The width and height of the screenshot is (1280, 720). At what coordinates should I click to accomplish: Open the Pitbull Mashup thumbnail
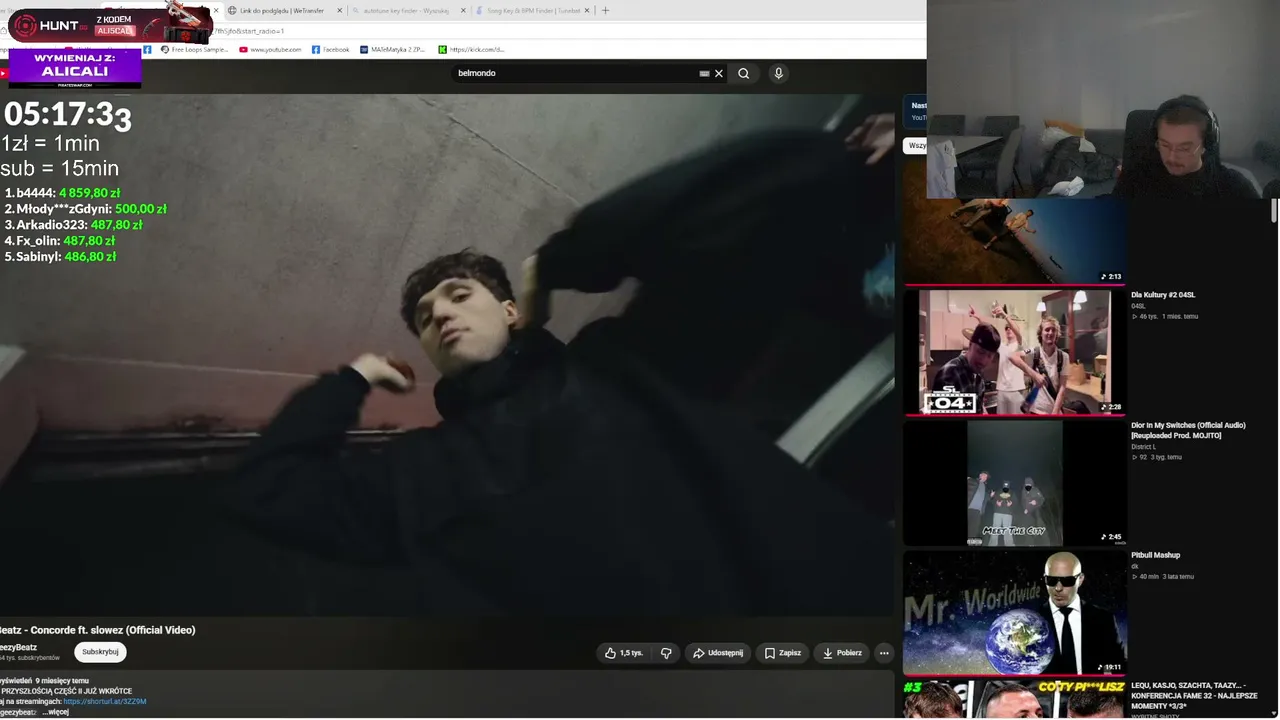[x=1014, y=613]
